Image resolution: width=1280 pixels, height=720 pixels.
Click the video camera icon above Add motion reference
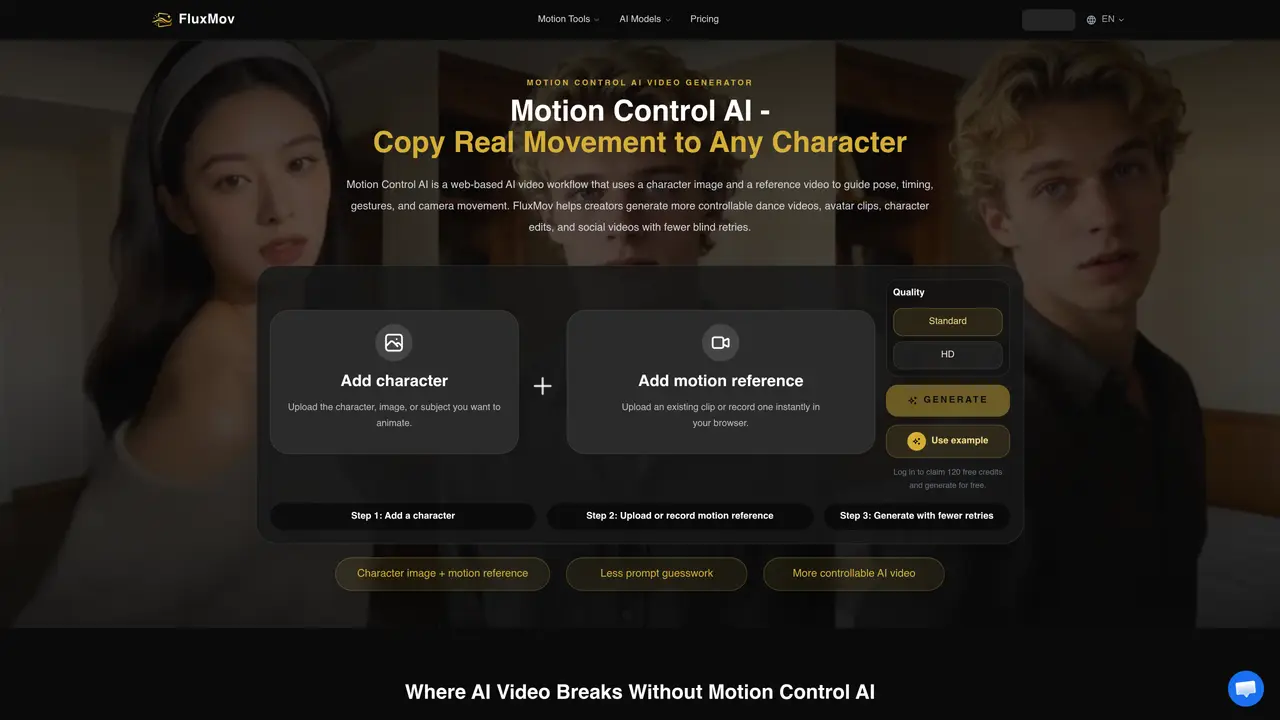coord(720,342)
